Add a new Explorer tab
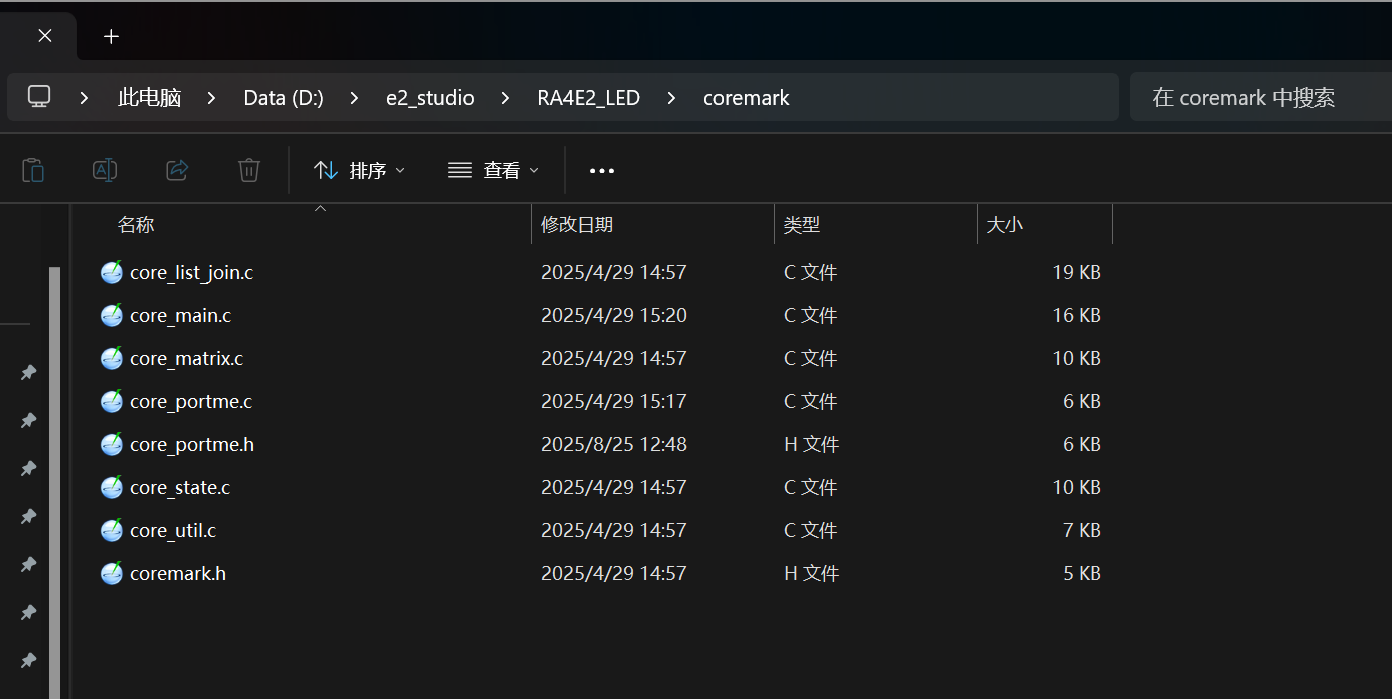The width and height of the screenshot is (1392, 699). click(x=111, y=36)
